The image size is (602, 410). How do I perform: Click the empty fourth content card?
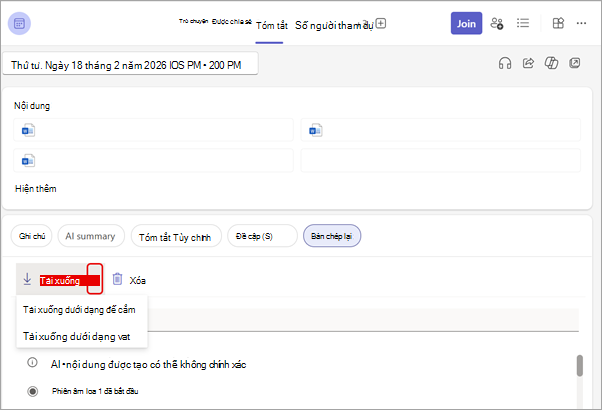pyautogui.click(x=440, y=160)
